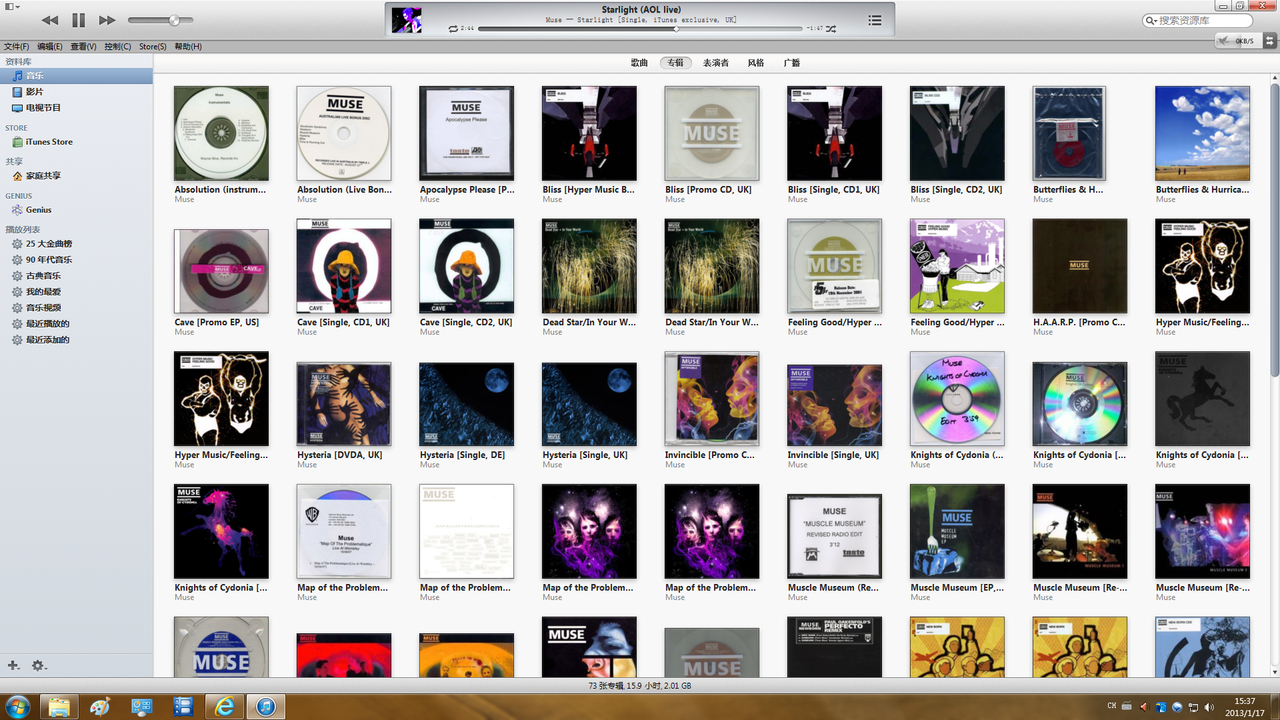Image resolution: width=1280 pixels, height=720 pixels.
Task: Skip forward to the next track
Action: point(107,20)
